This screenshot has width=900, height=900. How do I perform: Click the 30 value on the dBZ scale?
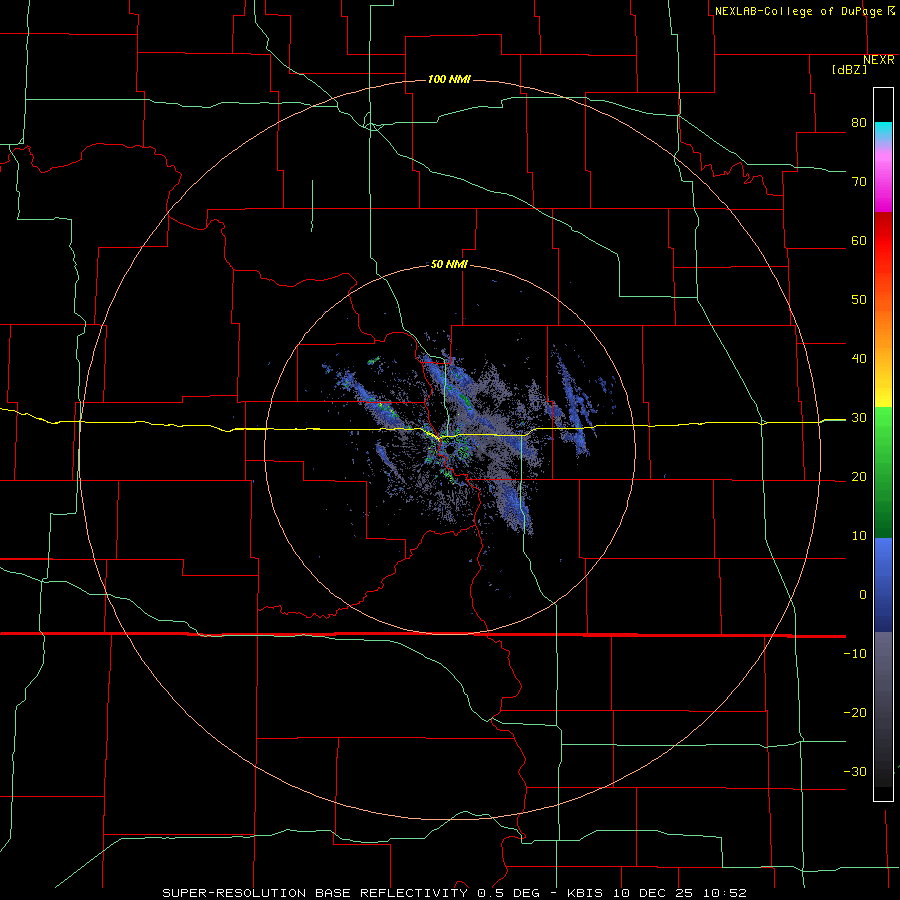click(859, 417)
